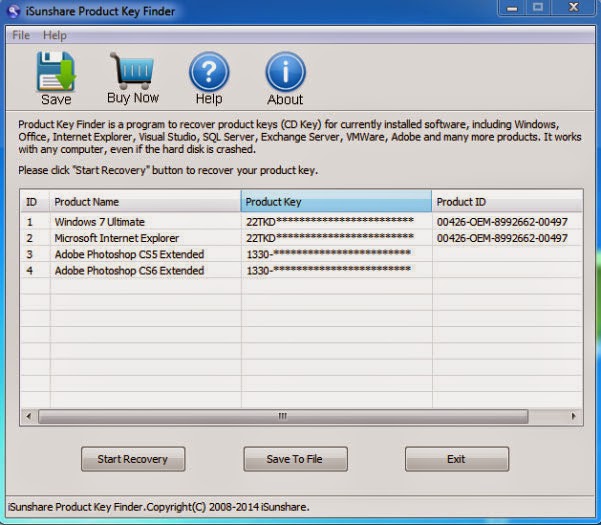The height and width of the screenshot is (525, 601).
Task: Click the horizontal scrollbar right arrow
Action: 573,416
